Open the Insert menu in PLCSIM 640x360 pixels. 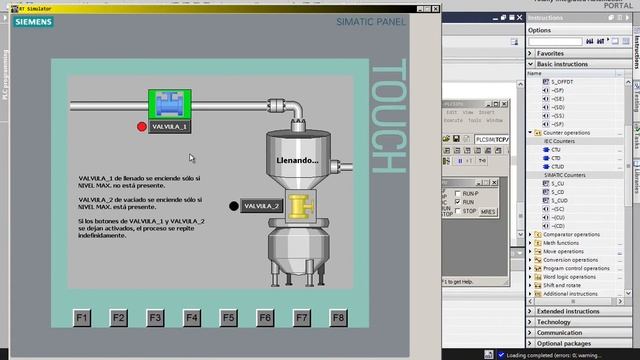[487, 112]
